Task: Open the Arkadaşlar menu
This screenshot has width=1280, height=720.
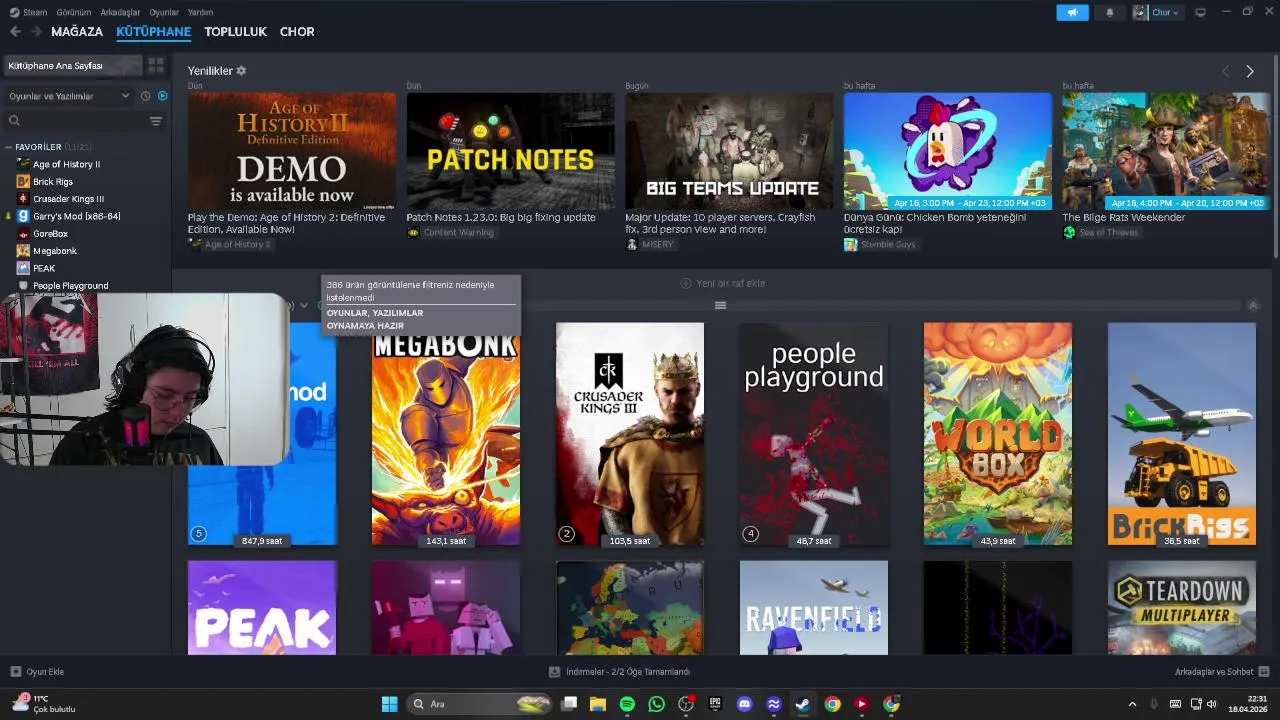Action: click(120, 12)
